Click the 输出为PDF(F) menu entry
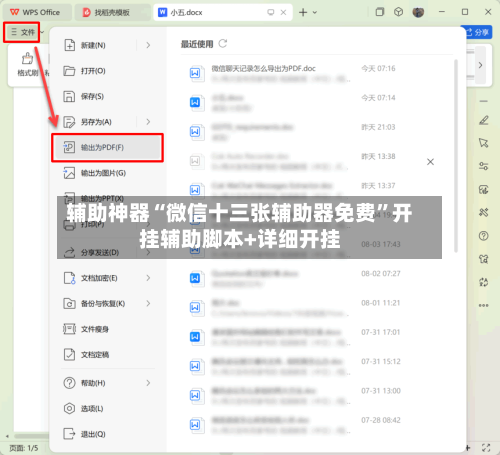The image size is (500, 455). click(x=107, y=147)
